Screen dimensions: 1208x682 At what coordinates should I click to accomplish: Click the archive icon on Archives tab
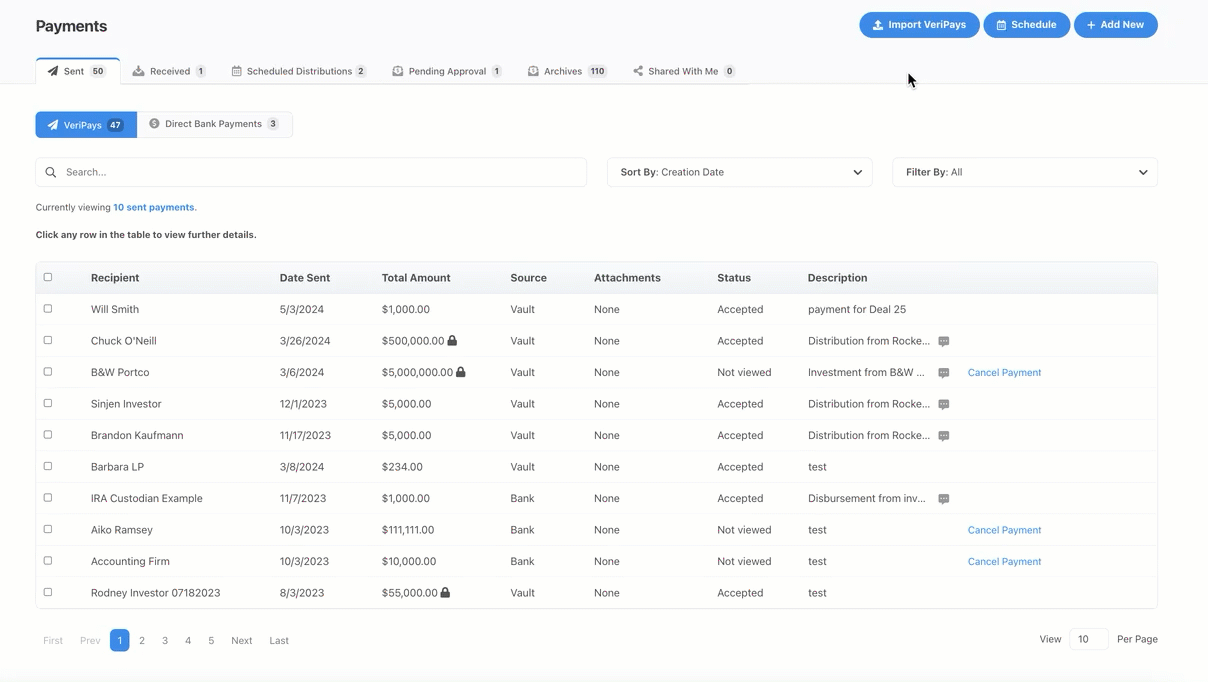click(533, 71)
